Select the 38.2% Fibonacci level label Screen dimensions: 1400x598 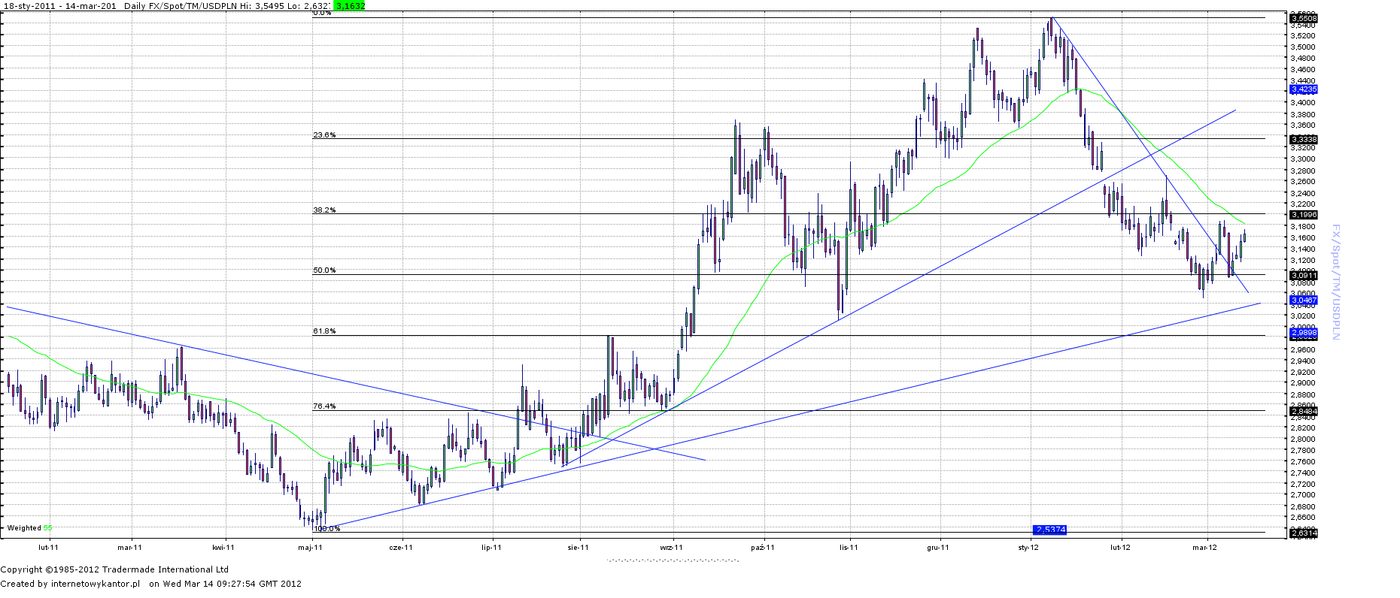(x=324, y=210)
